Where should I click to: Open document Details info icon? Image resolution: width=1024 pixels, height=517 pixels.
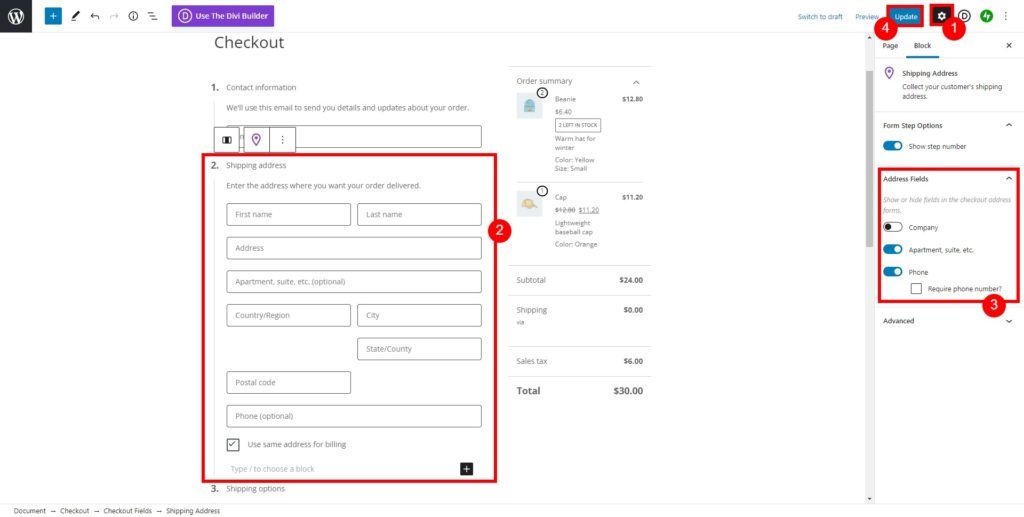point(133,16)
